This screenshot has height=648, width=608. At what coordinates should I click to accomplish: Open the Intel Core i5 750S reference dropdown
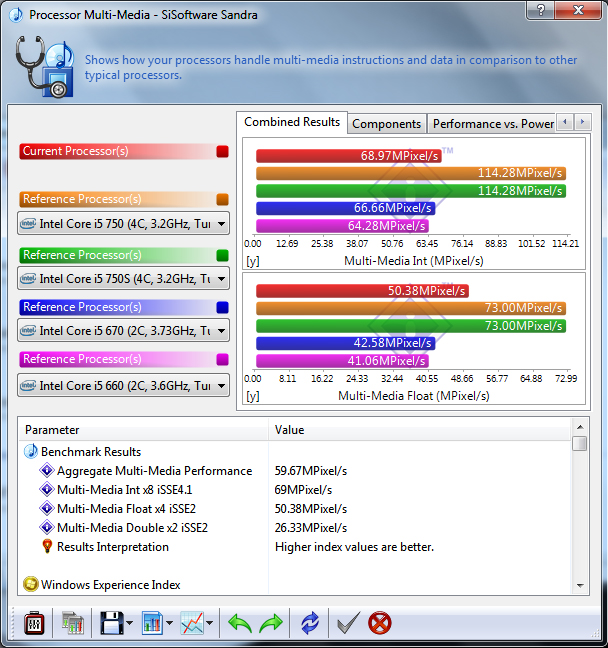(x=123, y=279)
